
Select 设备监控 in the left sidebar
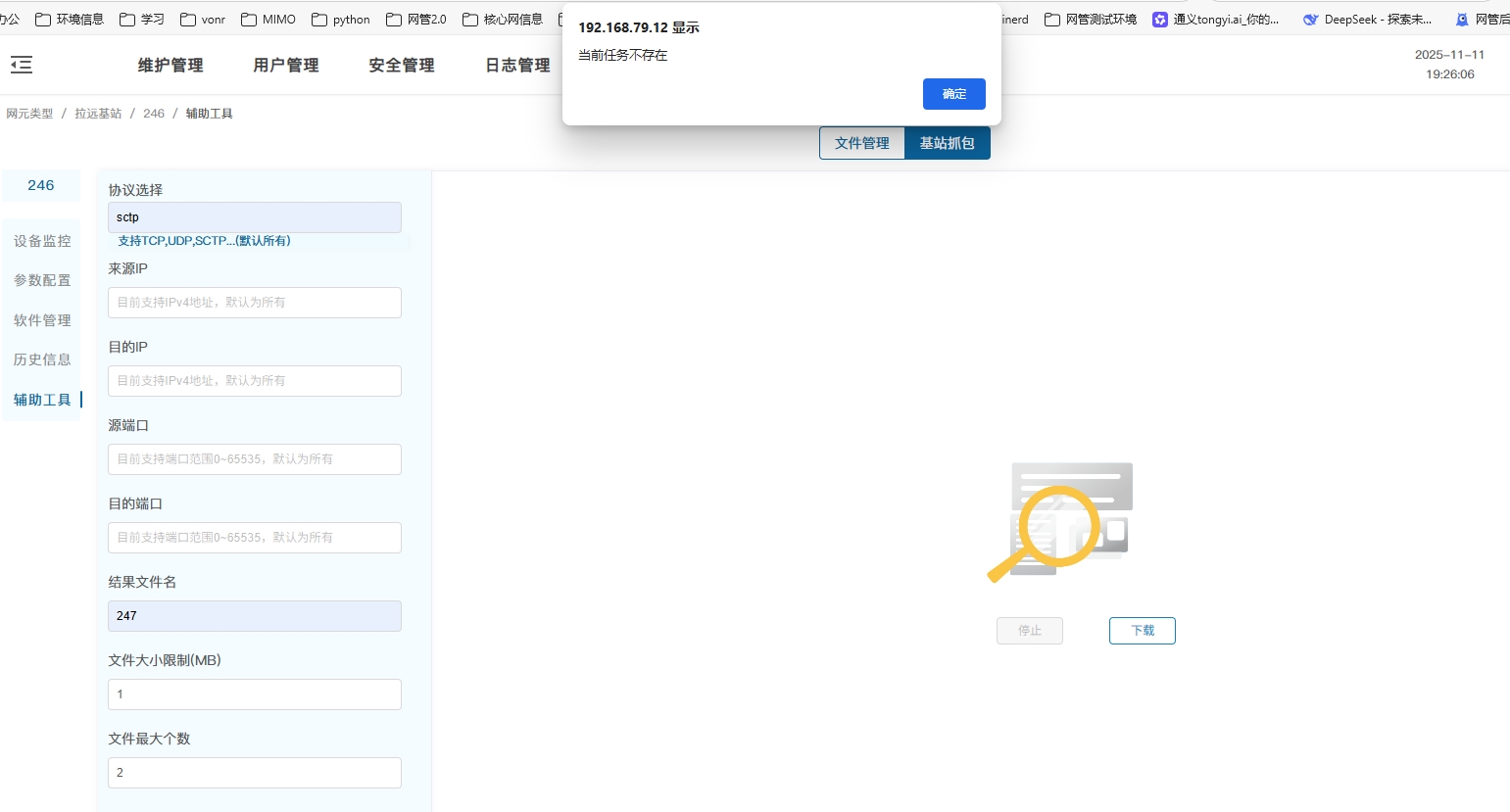42,241
